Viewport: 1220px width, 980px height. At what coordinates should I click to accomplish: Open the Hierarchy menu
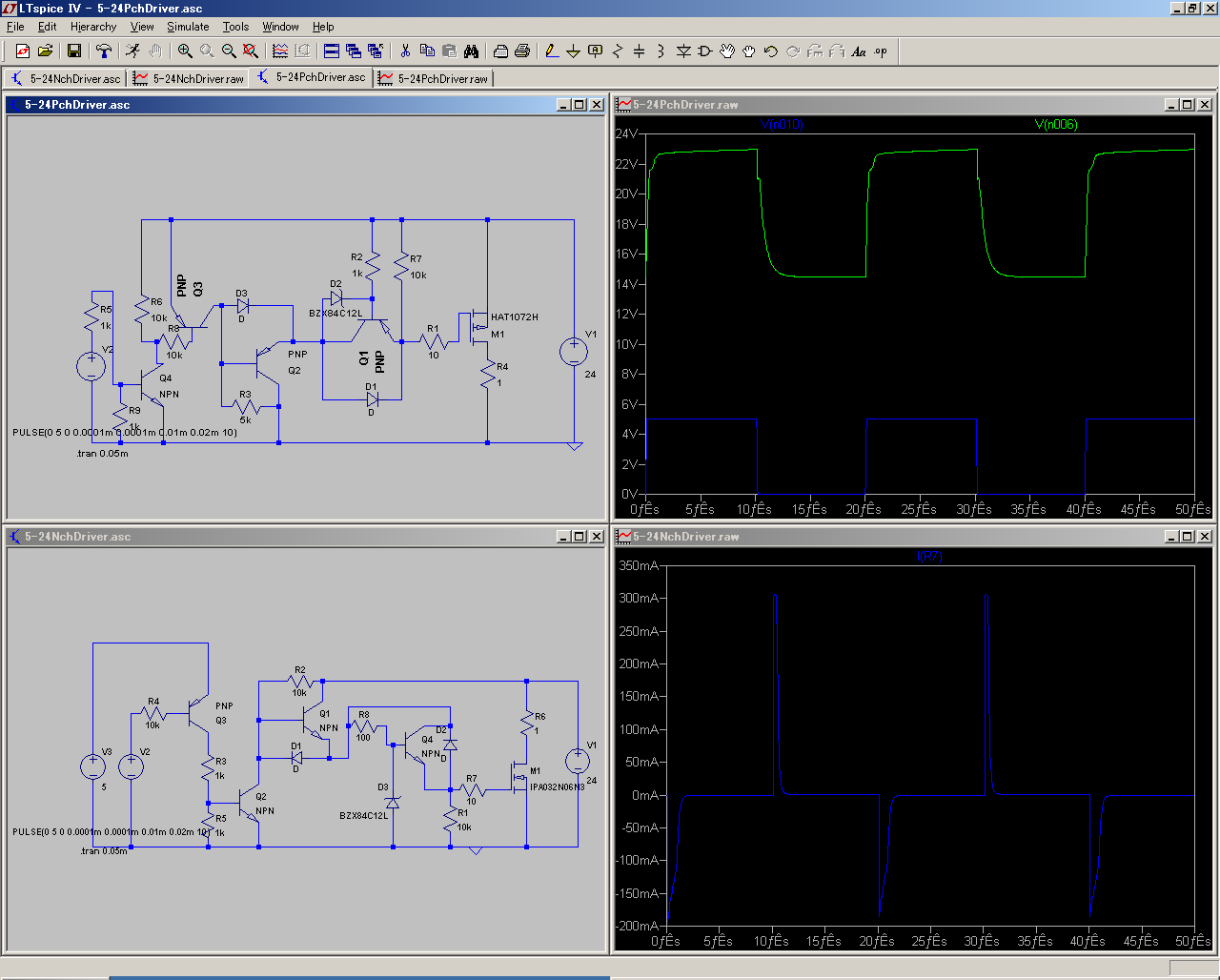(93, 27)
